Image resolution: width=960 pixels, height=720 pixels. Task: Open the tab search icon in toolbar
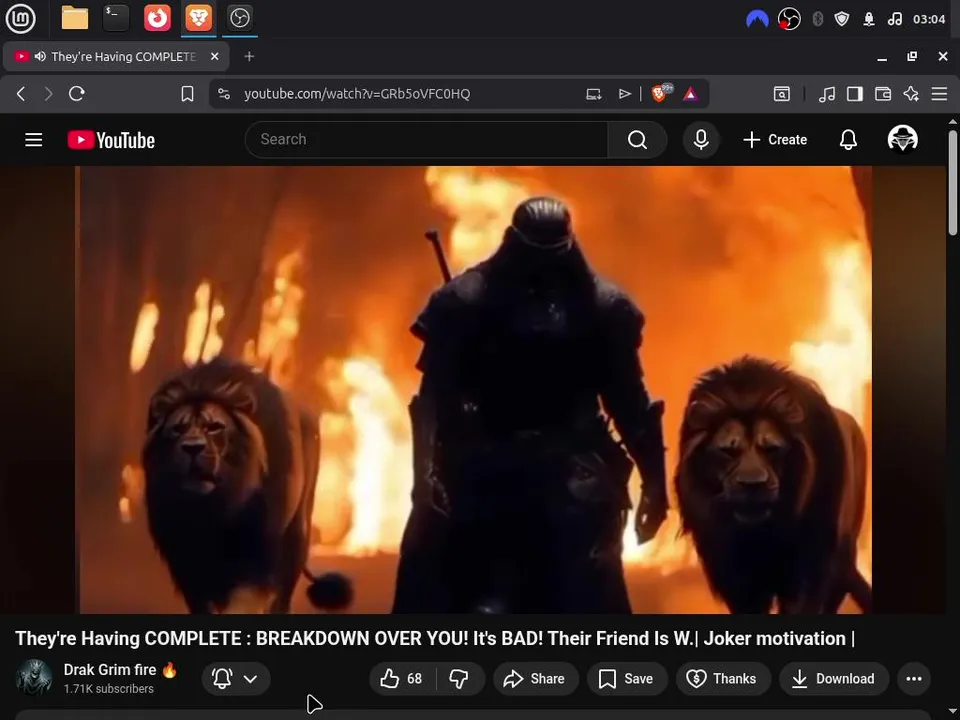click(782, 94)
